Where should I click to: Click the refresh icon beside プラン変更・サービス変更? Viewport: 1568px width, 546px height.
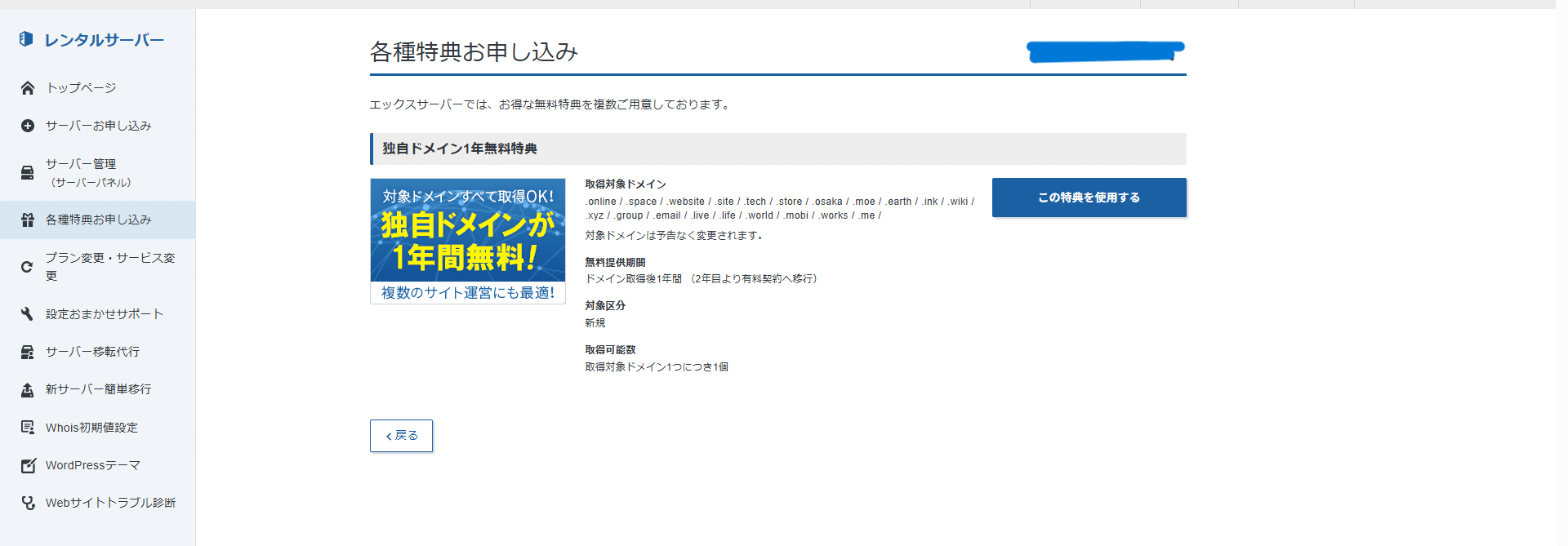coord(28,267)
